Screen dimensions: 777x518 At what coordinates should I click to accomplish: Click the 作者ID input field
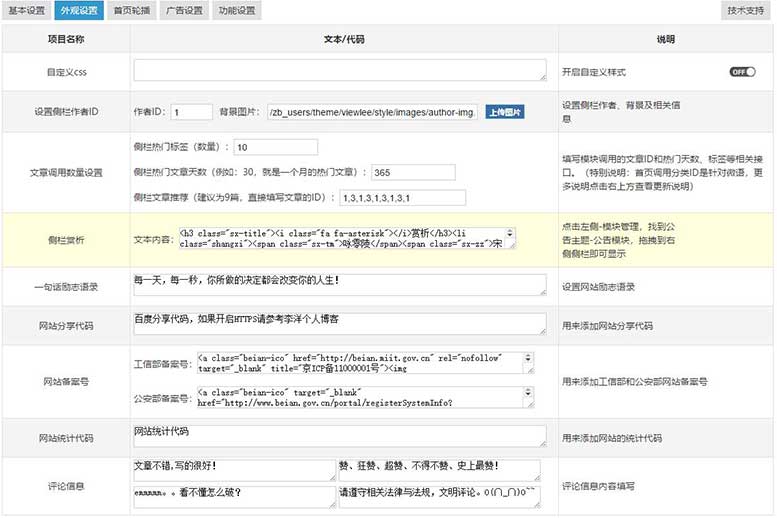[192, 112]
